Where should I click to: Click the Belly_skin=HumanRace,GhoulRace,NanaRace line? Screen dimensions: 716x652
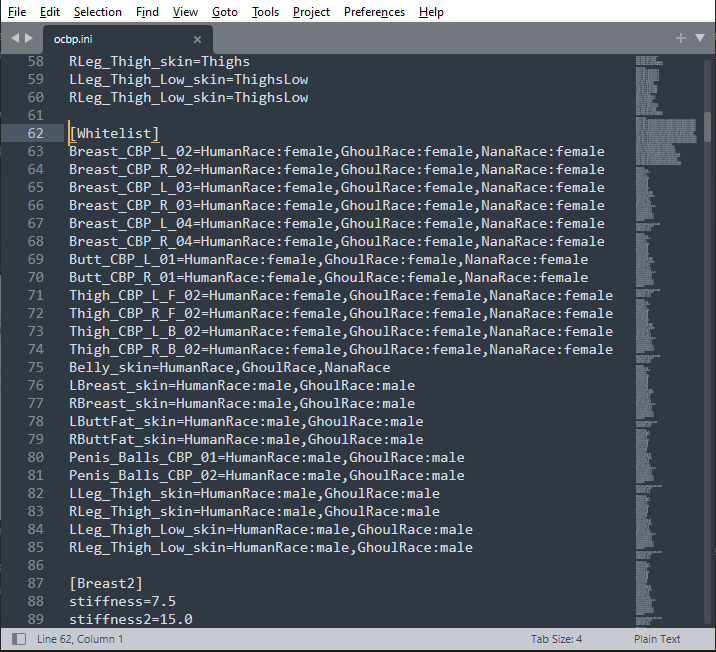230,368
